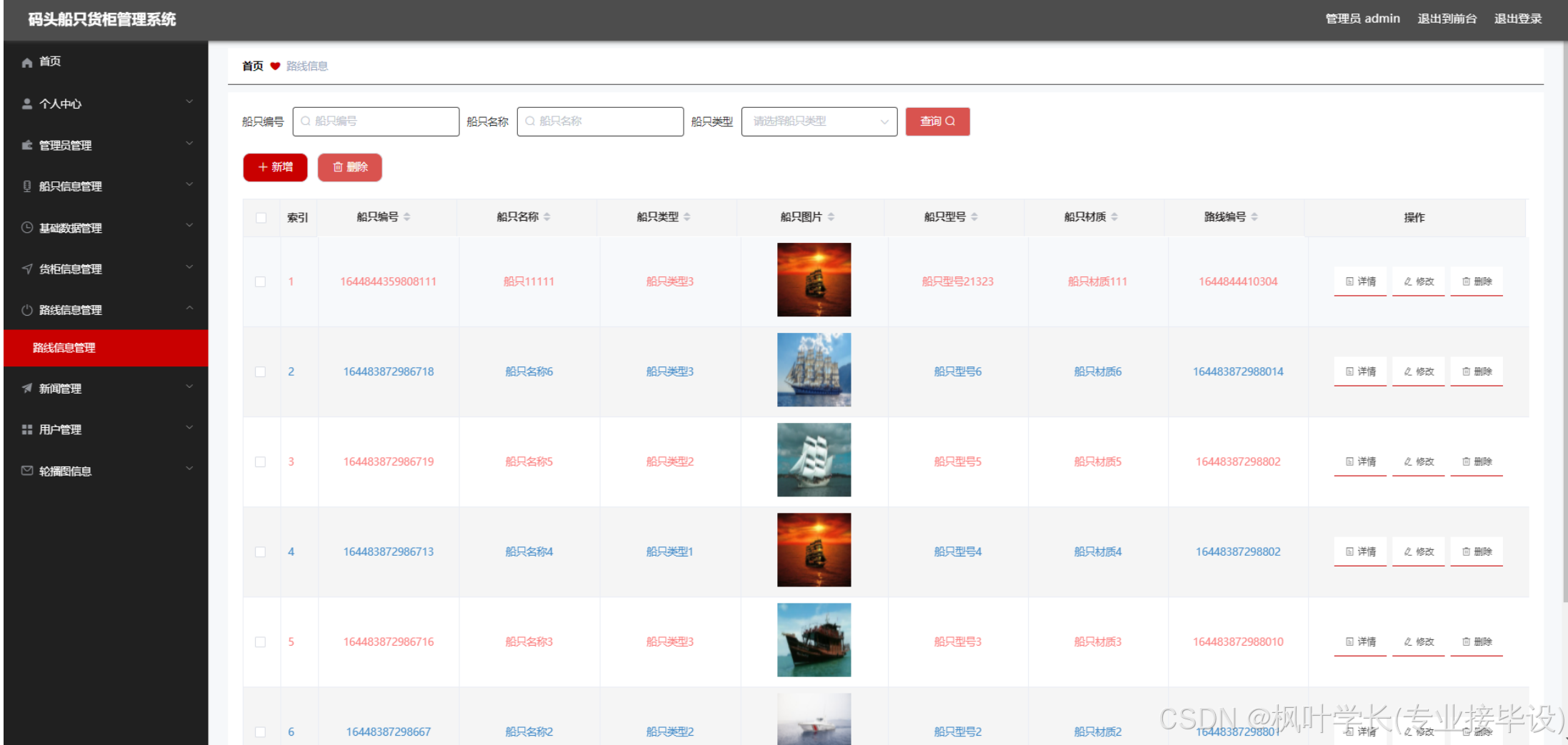Open 详情 for row 船只11111
The width and height of the screenshot is (1568, 745).
pyautogui.click(x=1360, y=281)
